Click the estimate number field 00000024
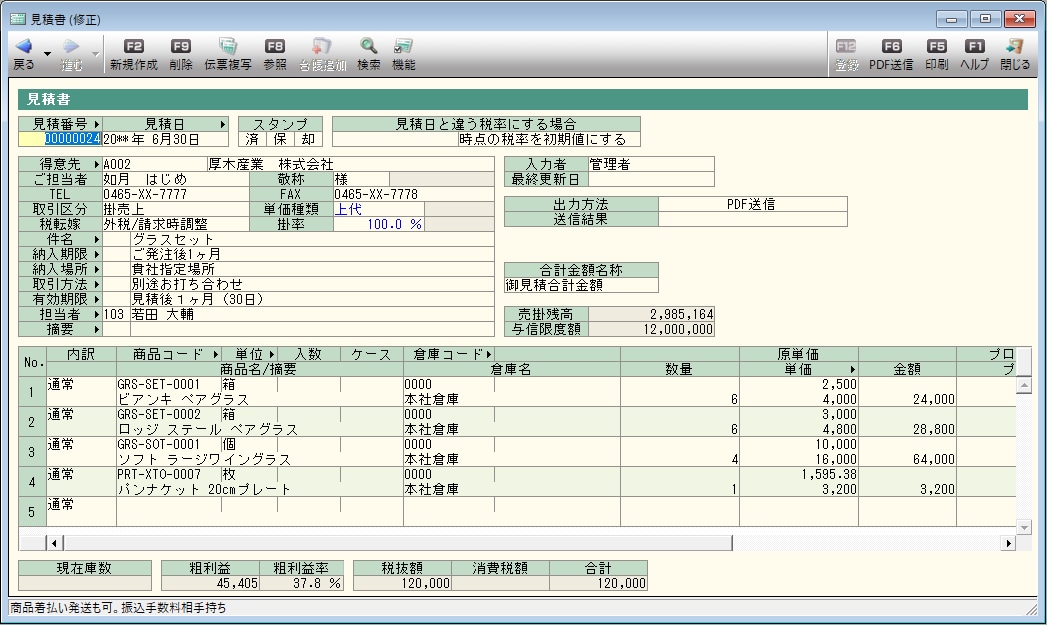 coord(60,139)
